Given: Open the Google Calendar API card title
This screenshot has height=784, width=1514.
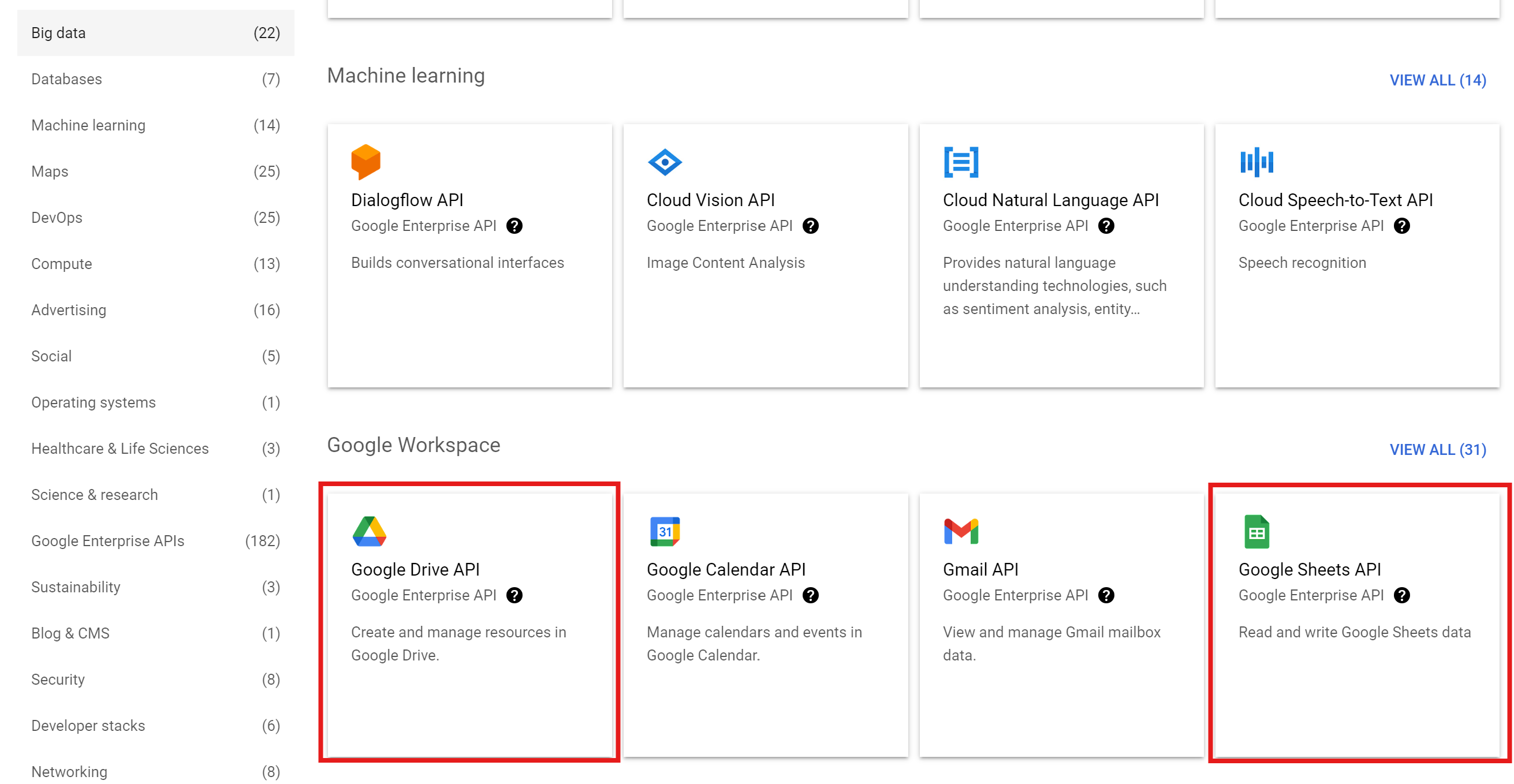Looking at the screenshot, I should point(725,569).
